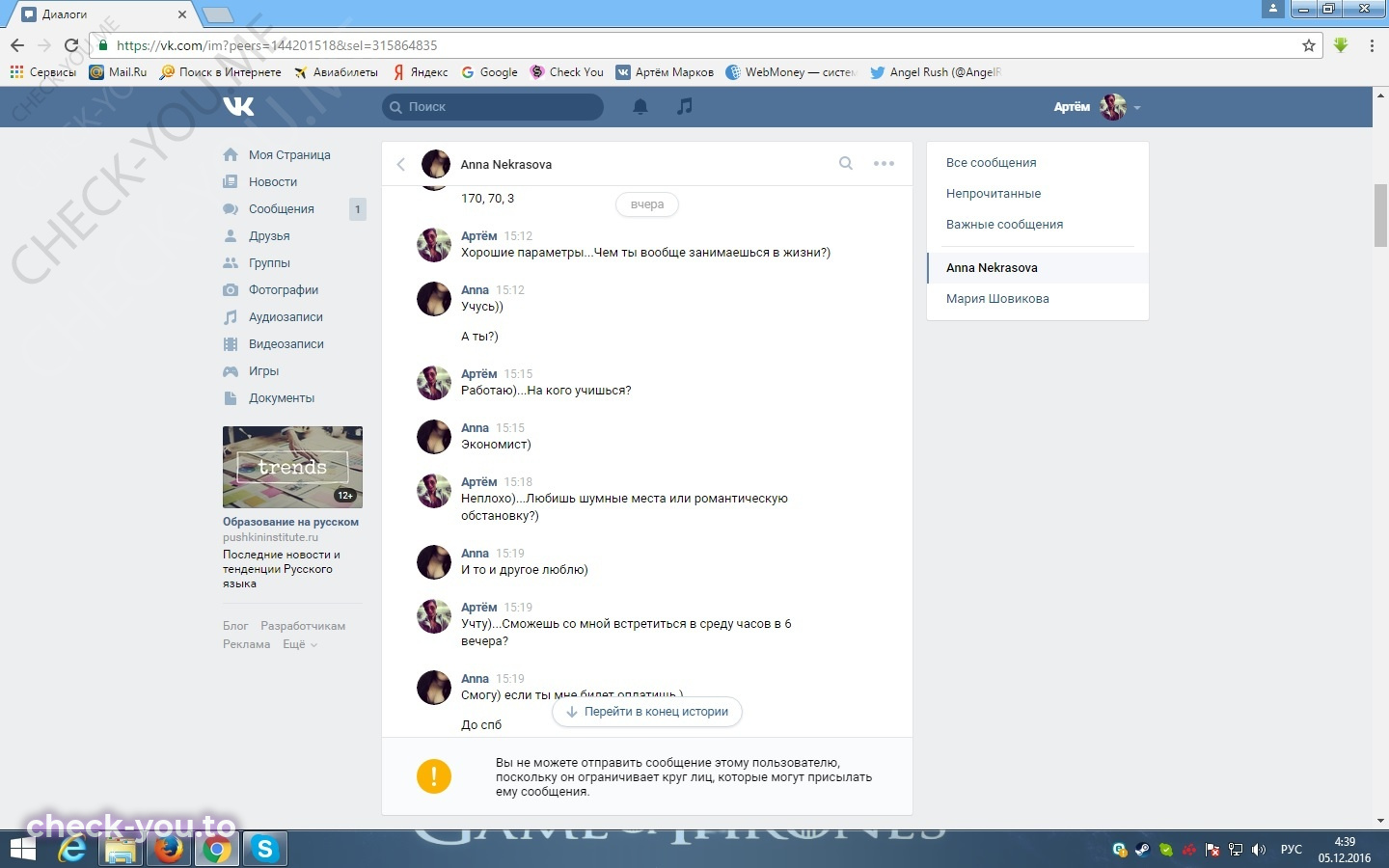Click the unread messages counter badge
The width and height of the screenshot is (1389, 868).
point(358,208)
